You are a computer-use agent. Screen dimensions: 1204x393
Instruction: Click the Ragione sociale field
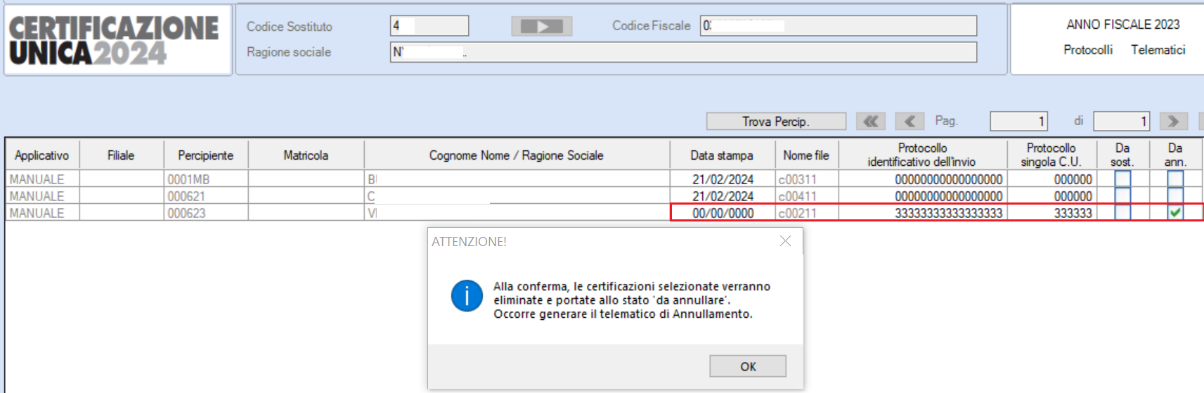(683, 52)
